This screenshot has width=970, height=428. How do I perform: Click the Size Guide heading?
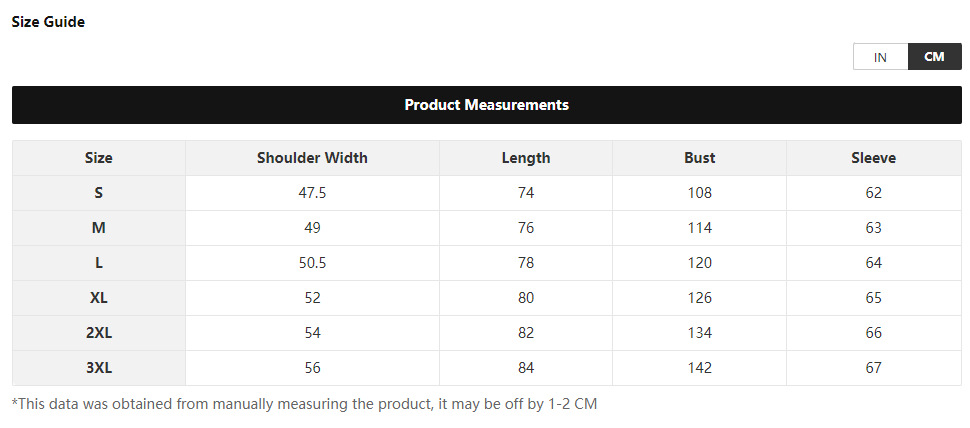click(x=48, y=22)
